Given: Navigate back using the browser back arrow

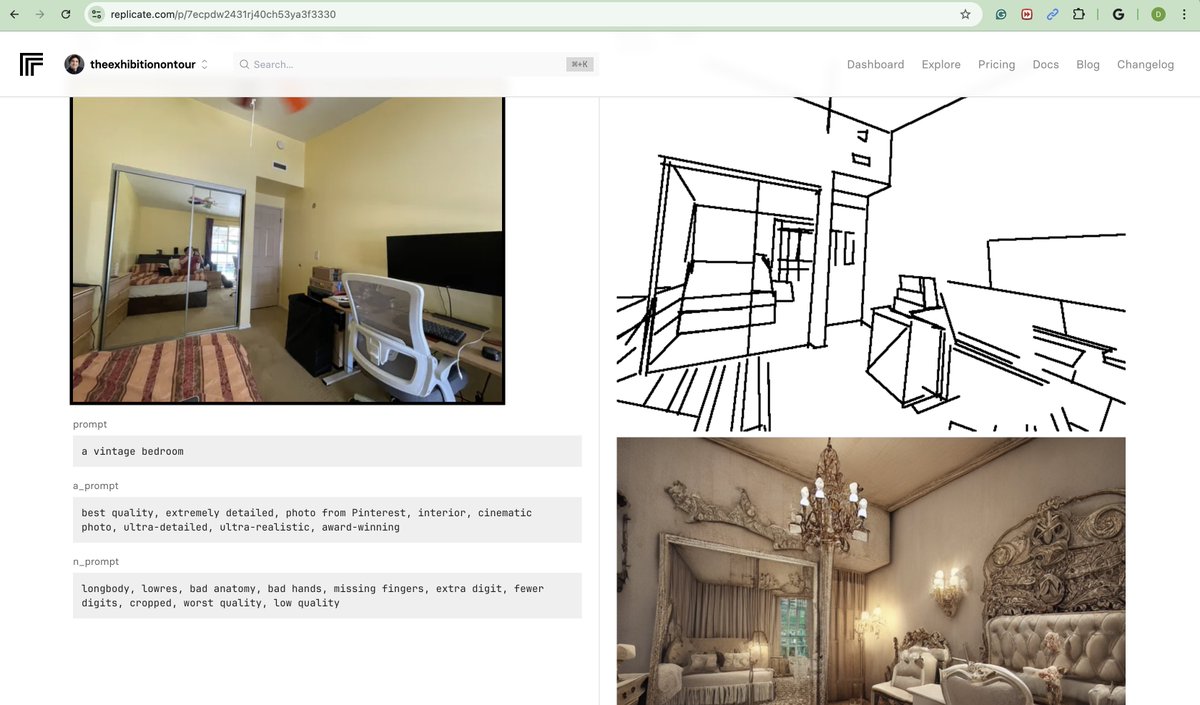Looking at the screenshot, I should click(14, 14).
